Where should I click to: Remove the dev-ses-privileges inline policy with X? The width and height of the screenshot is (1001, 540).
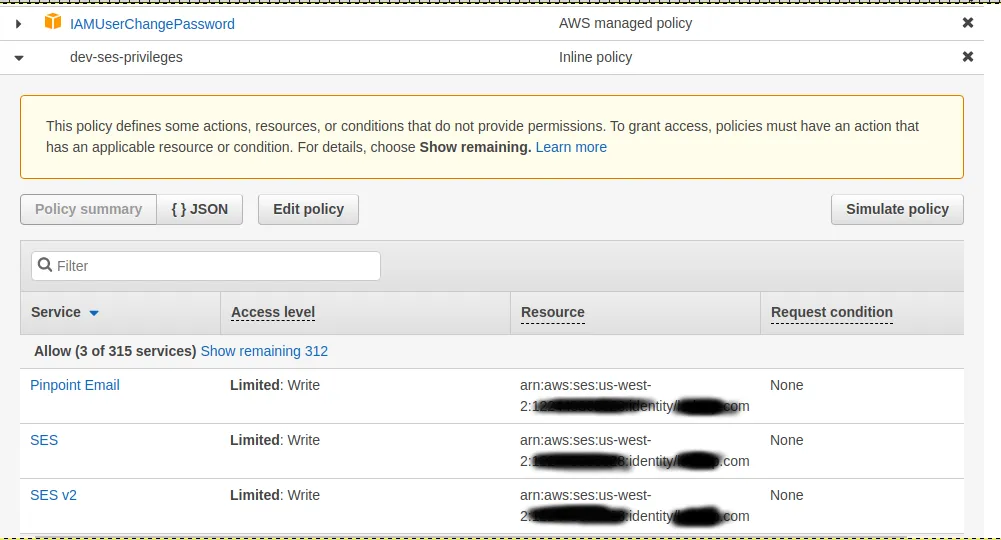(x=968, y=57)
